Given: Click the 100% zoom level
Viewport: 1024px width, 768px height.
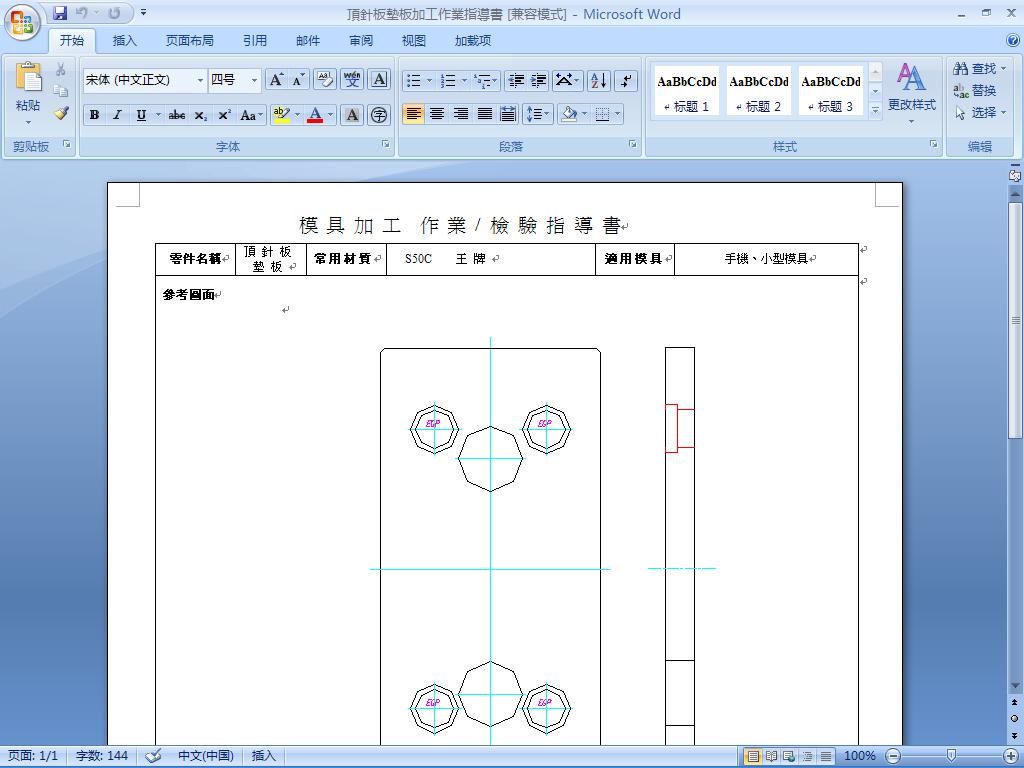Looking at the screenshot, I should [x=859, y=756].
